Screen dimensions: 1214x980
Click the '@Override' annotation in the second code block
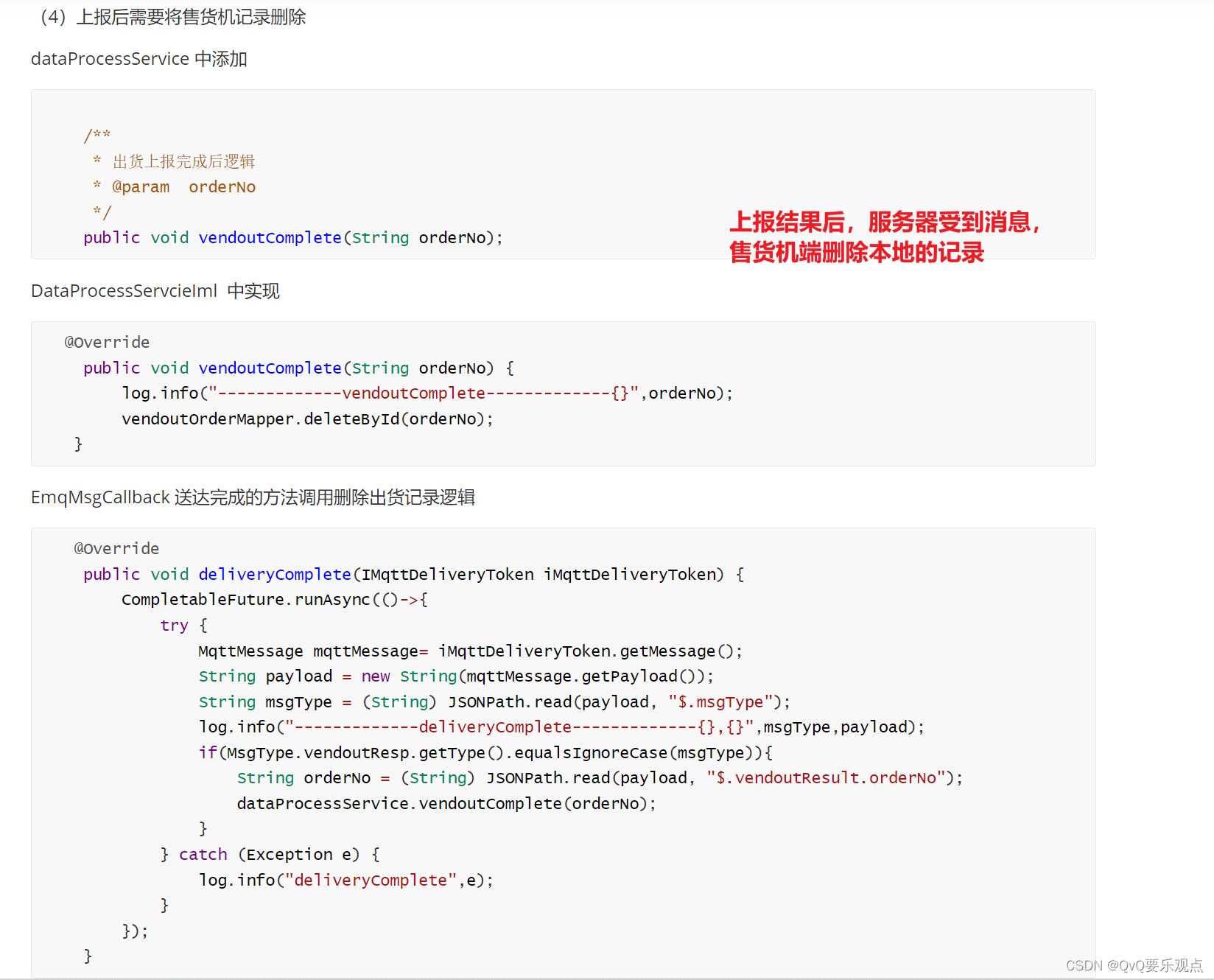[x=108, y=343]
